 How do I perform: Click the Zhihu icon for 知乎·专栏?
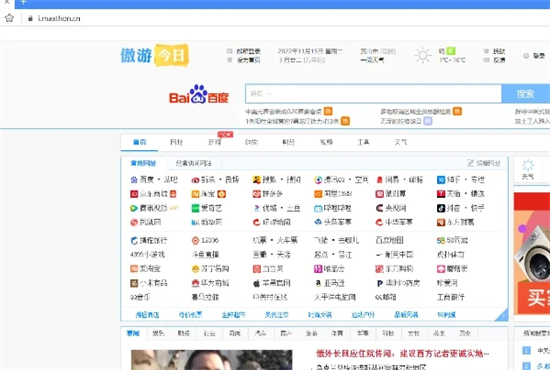441,180
